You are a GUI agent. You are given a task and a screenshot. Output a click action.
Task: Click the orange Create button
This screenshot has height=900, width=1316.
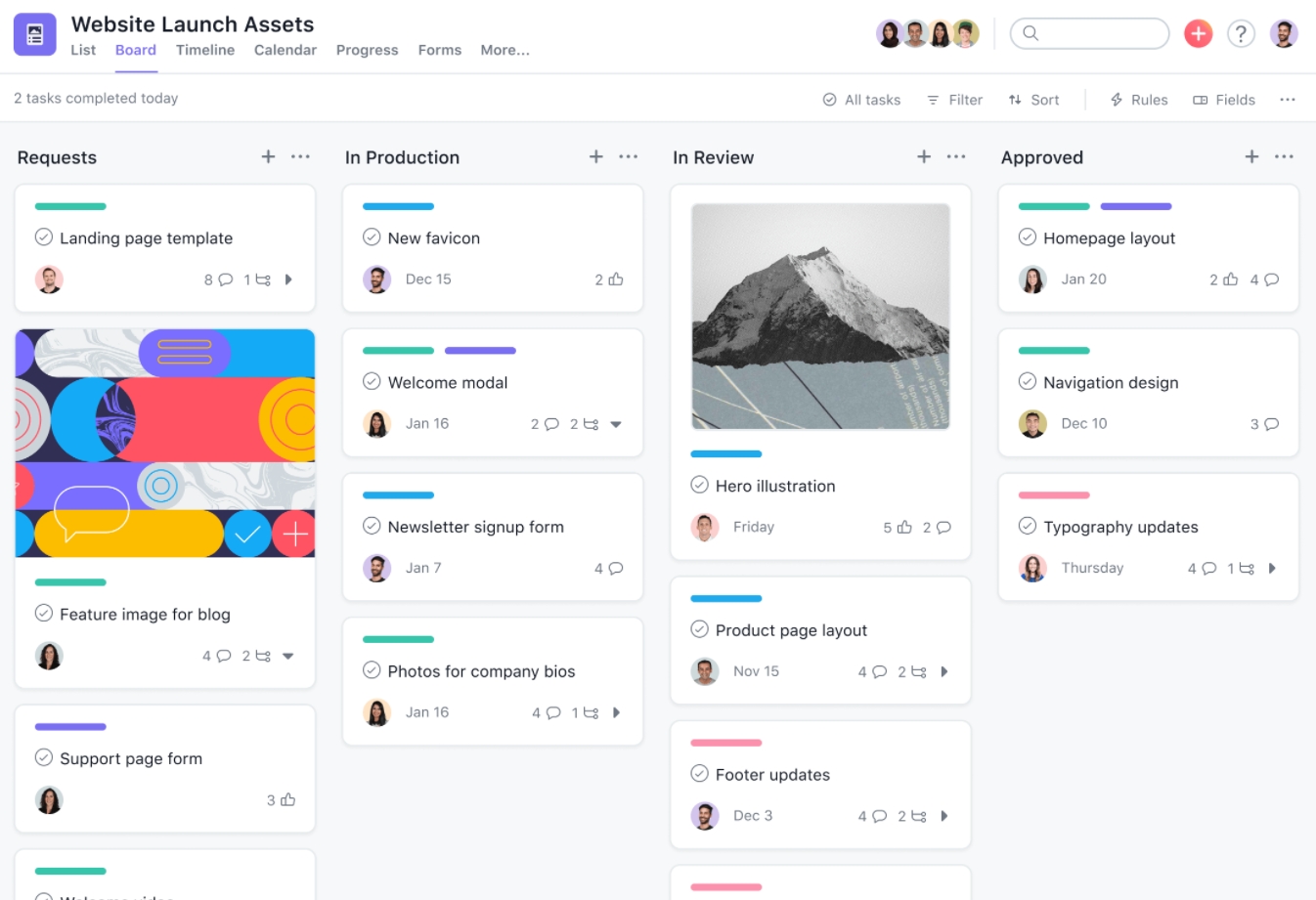tap(1198, 33)
